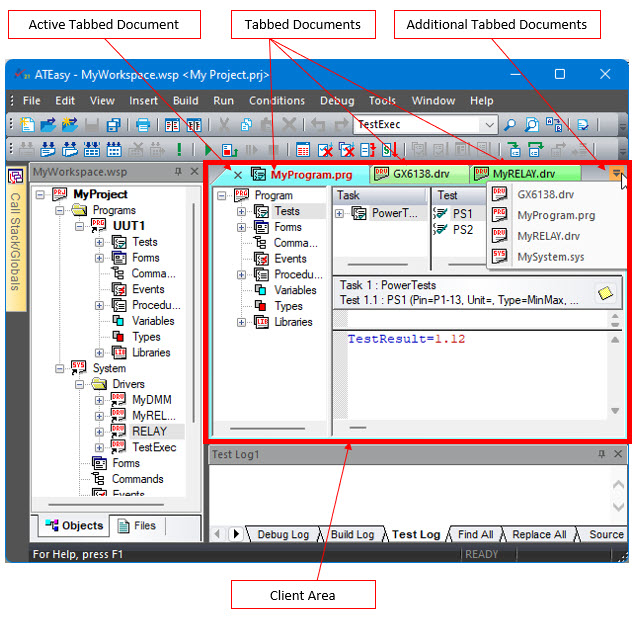The height and width of the screenshot is (618, 643).
Task: Open the TestExec combo box dropdown
Action: [x=488, y=125]
